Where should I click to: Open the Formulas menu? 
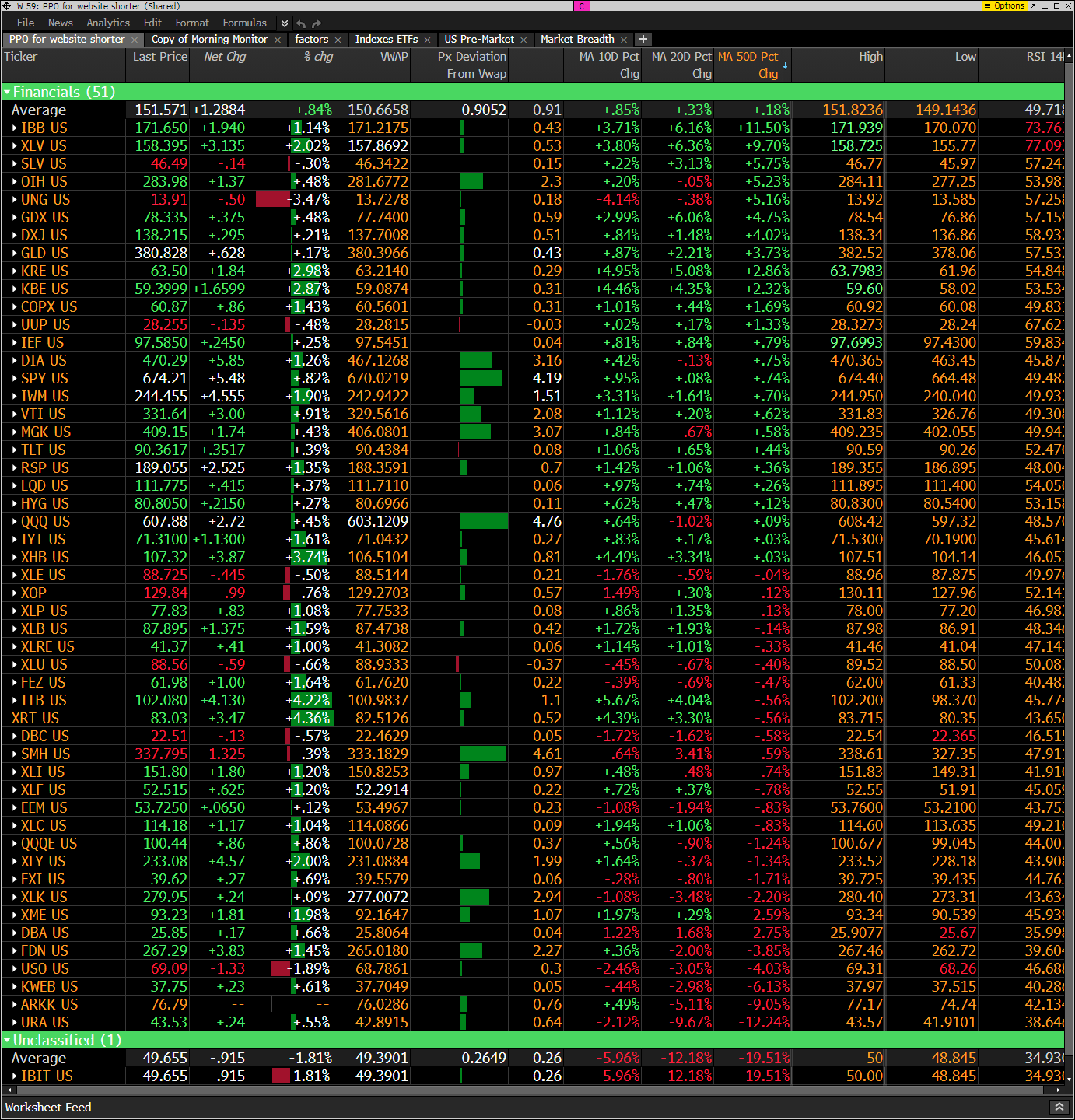pyautogui.click(x=244, y=23)
